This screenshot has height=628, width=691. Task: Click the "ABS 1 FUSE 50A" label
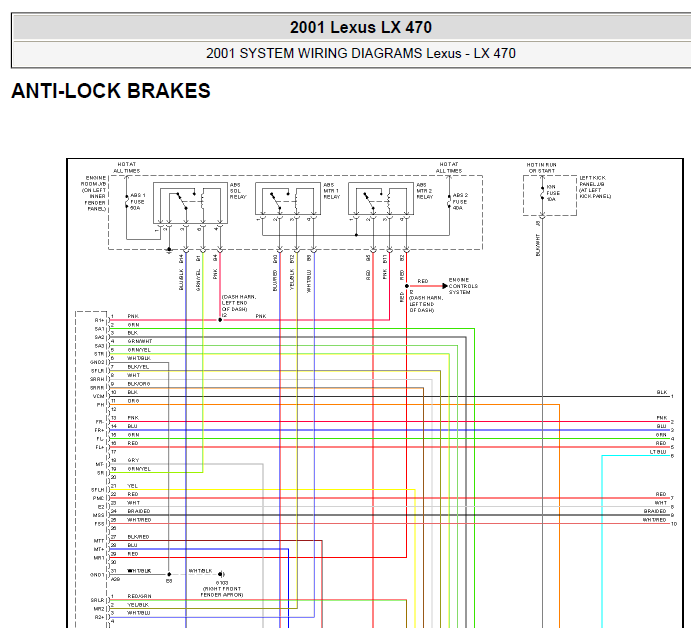coord(137,201)
